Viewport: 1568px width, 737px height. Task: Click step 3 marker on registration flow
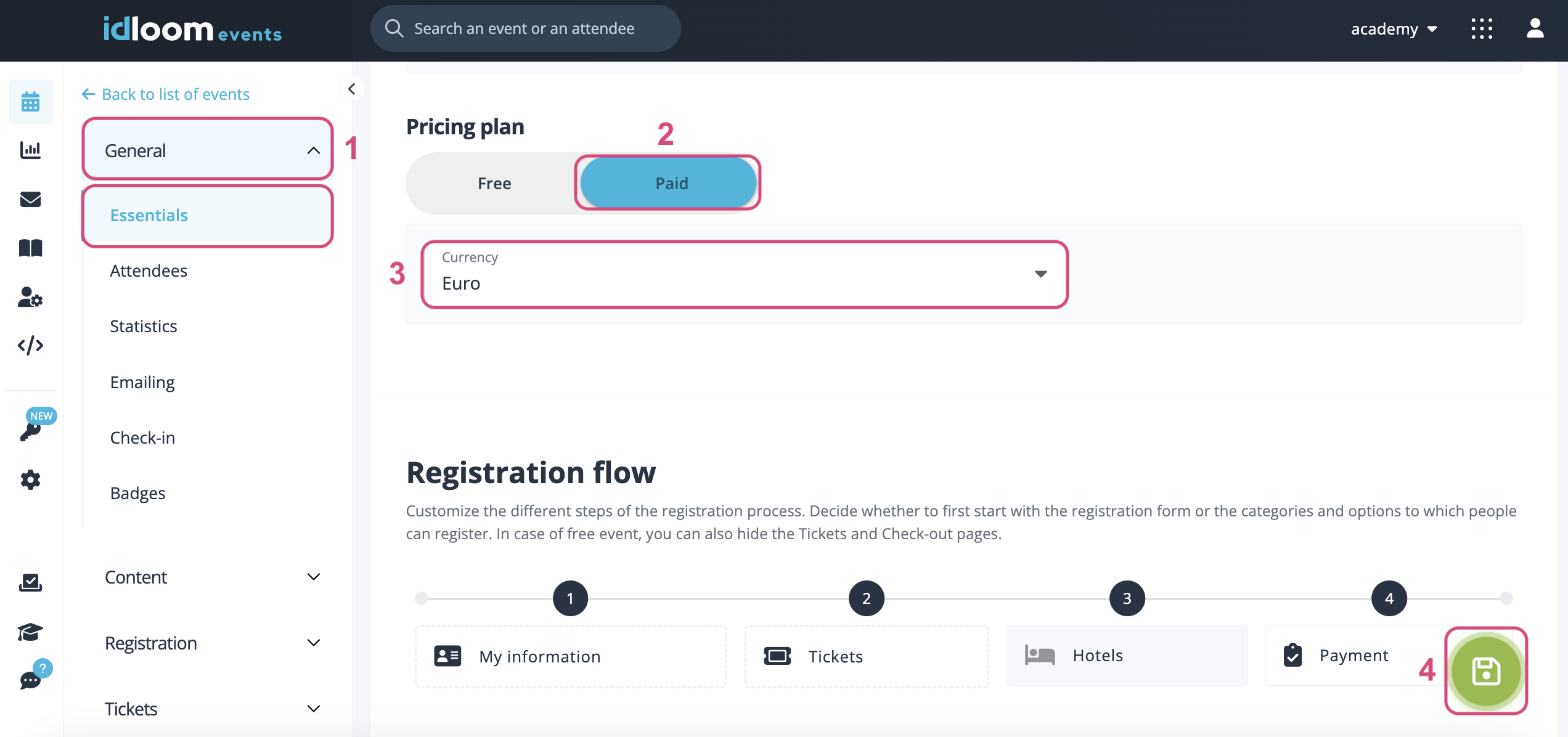coord(1127,598)
